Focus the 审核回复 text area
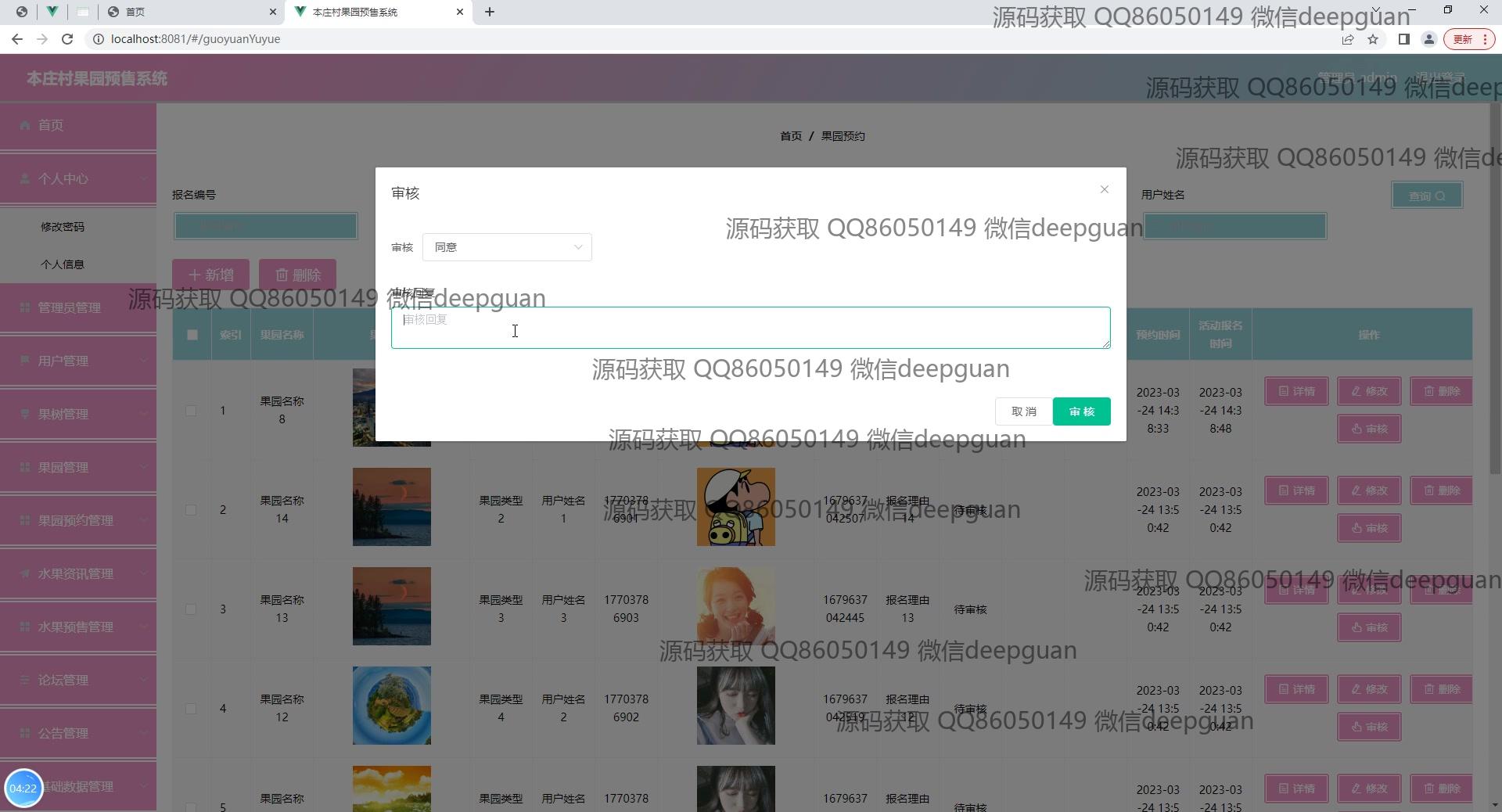Screen dimensions: 1502x812 (x=750, y=328)
